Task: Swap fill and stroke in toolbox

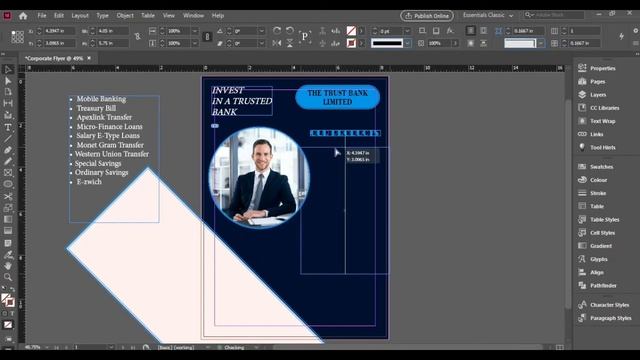Action: click(12, 289)
